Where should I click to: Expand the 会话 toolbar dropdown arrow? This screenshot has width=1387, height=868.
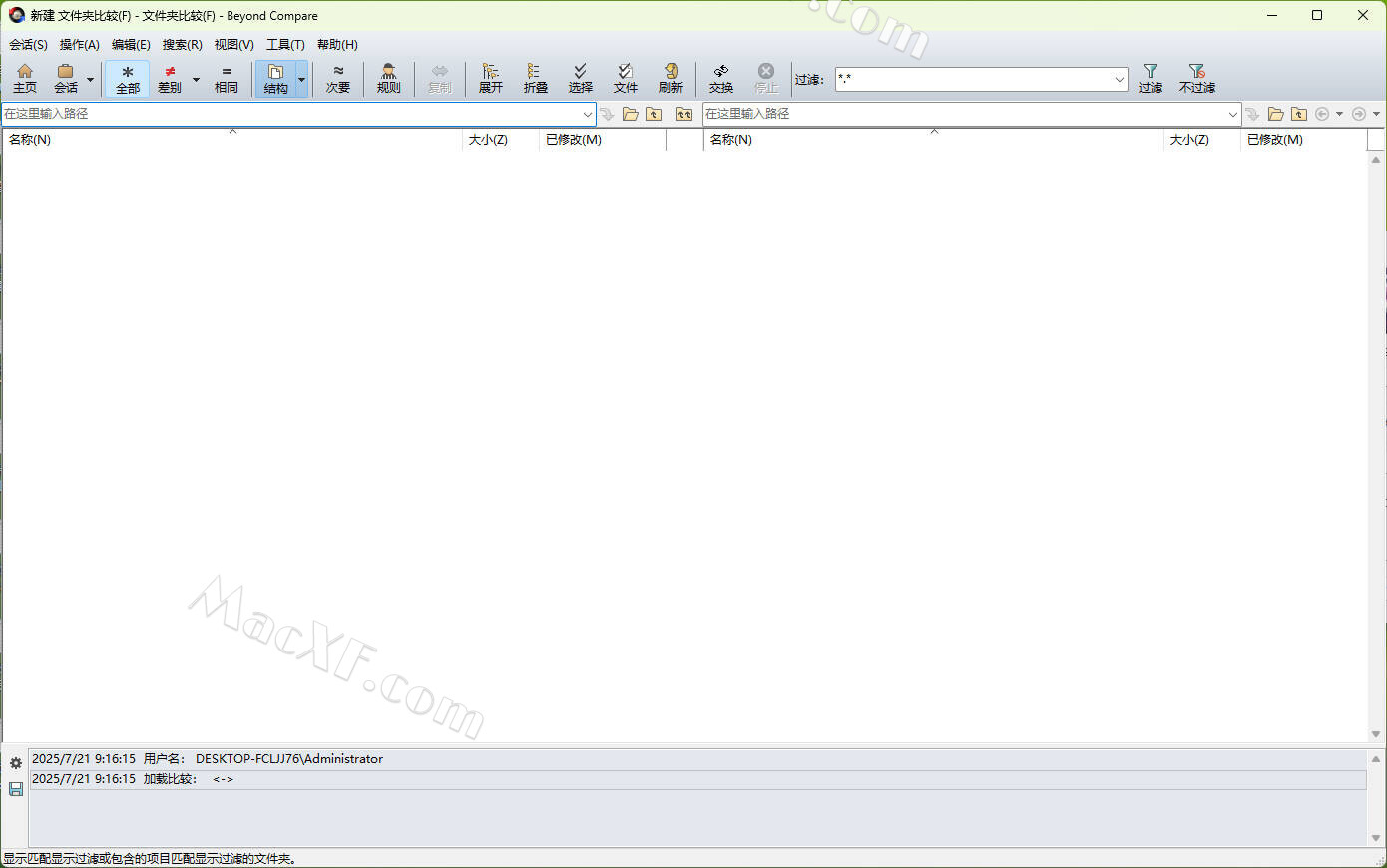click(x=91, y=79)
